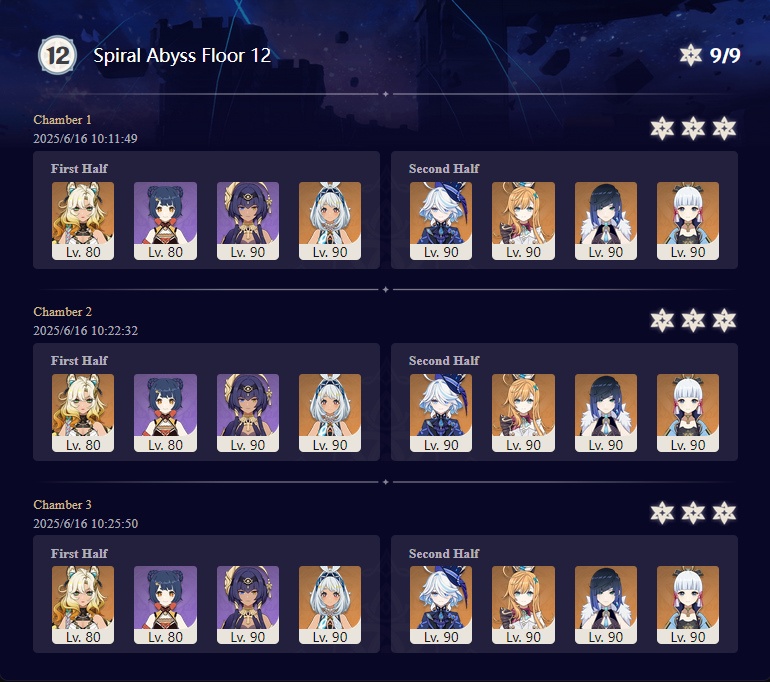Click the Spiral Abyss Floor 12 title
The image size is (770, 682).
(x=182, y=55)
